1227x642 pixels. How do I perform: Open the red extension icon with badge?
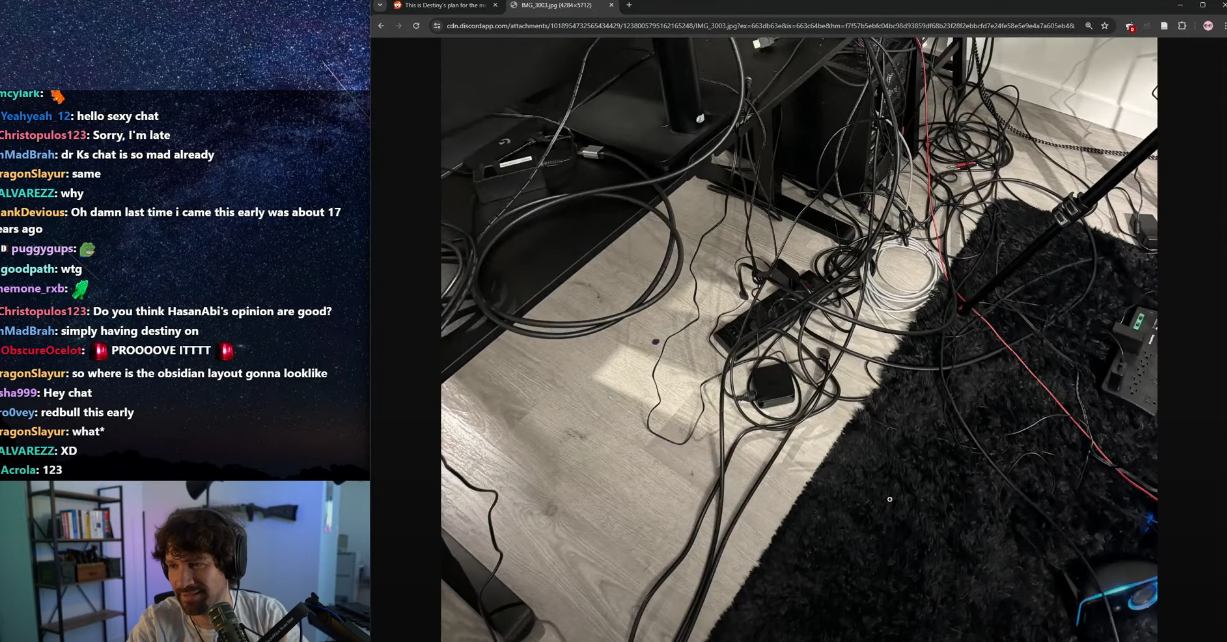click(1130, 26)
